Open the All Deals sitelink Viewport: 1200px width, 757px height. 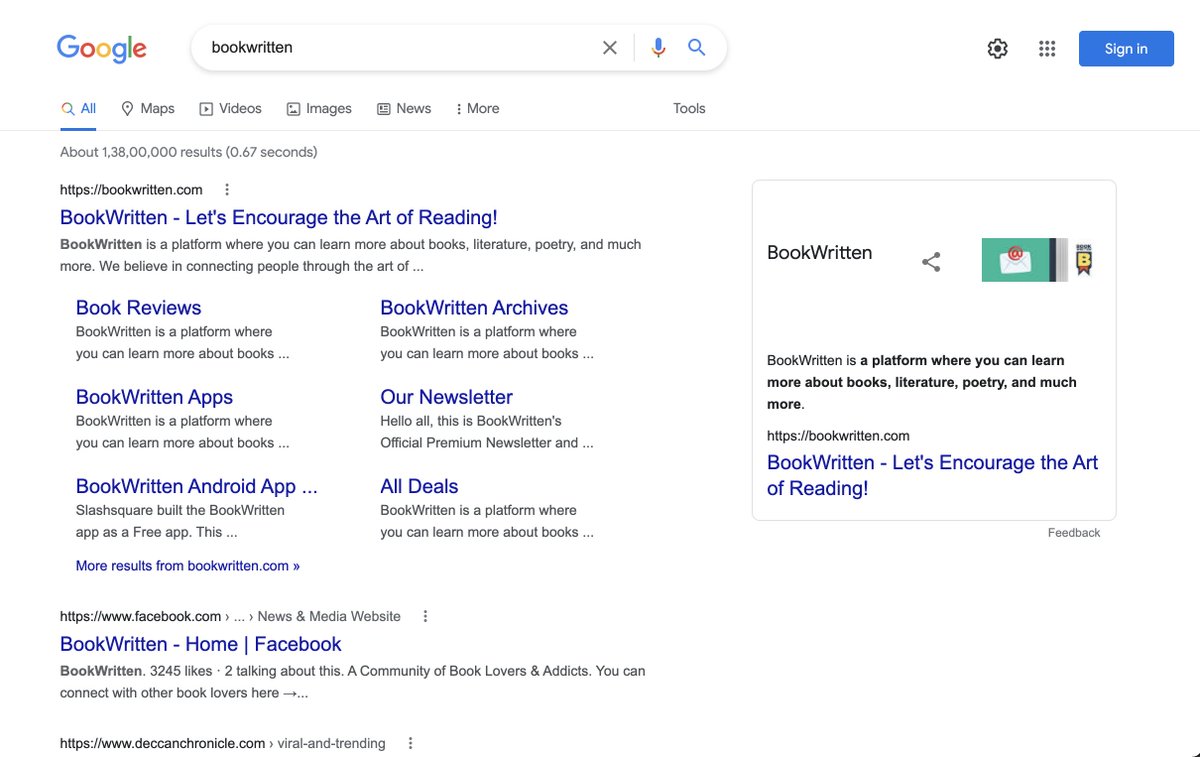click(419, 486)
